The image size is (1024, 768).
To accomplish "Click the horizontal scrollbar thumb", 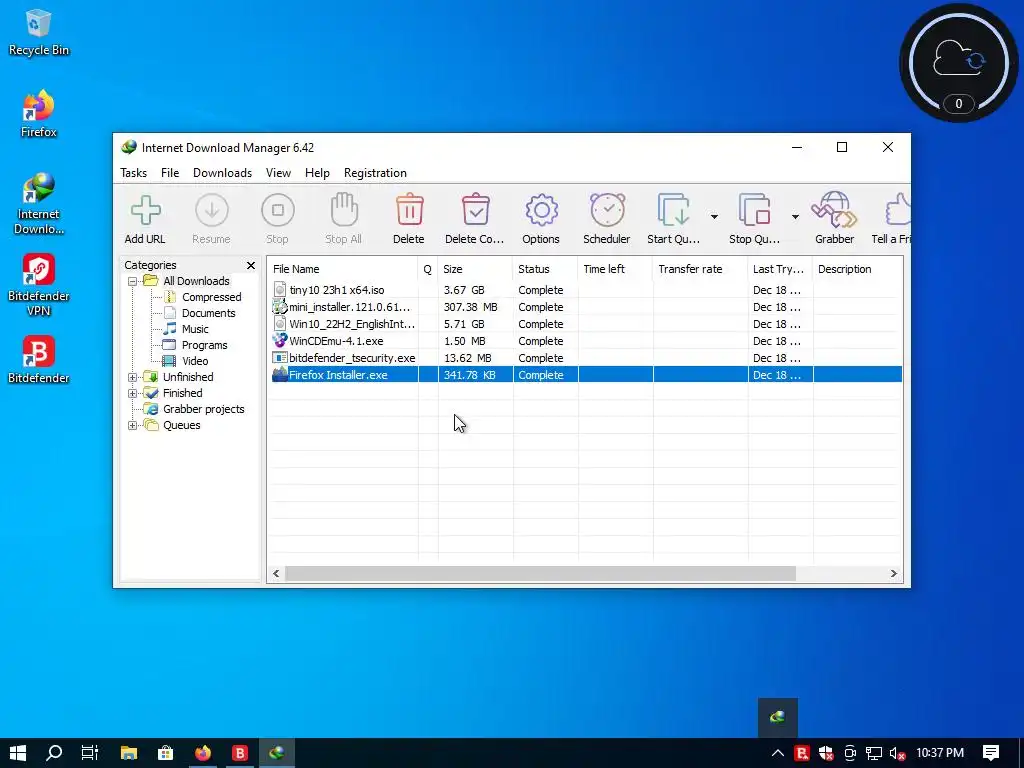I will (541, 573).
